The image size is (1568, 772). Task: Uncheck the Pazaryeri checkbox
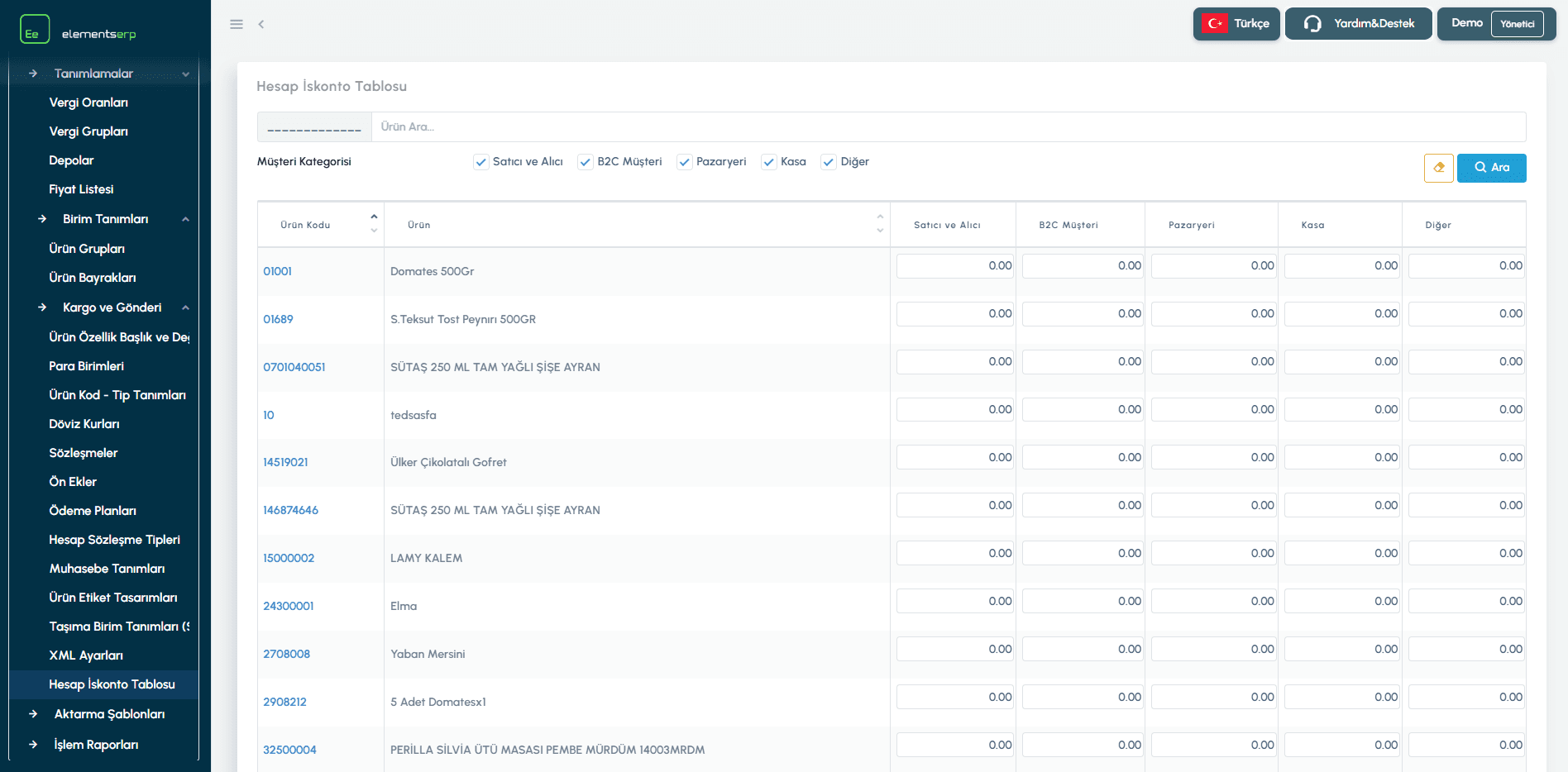684,162
